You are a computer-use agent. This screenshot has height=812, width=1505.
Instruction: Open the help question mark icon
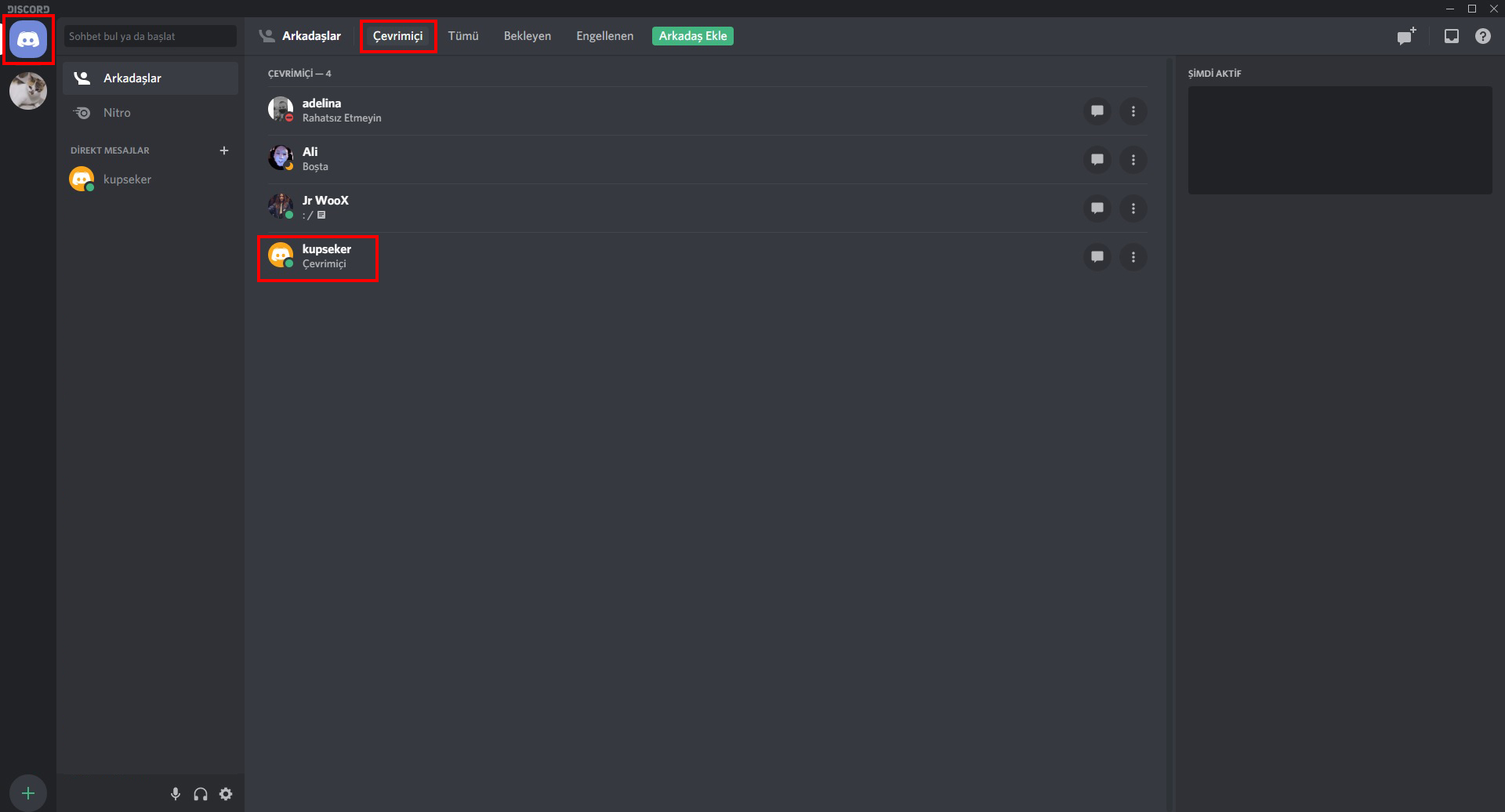(x=1483, y=36)
